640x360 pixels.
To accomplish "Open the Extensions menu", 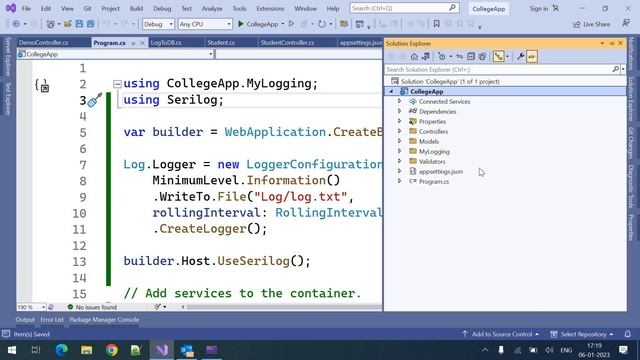I will click(x=270, y=8).
